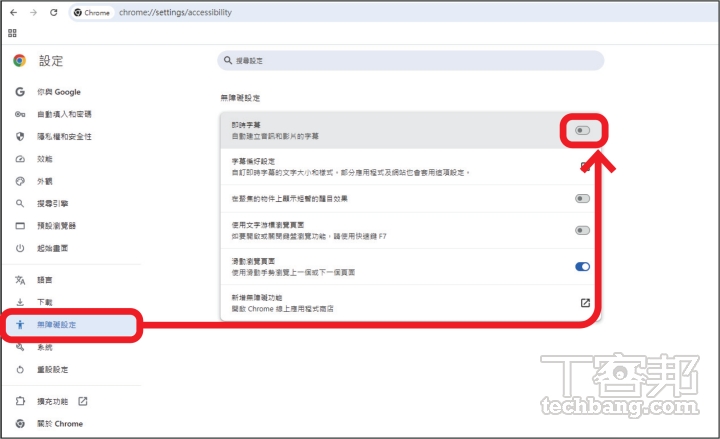Viewport: 720px width, 439px height.
Task: Click the search engine magnifier sidebar icon
Action: click(20, 203)
